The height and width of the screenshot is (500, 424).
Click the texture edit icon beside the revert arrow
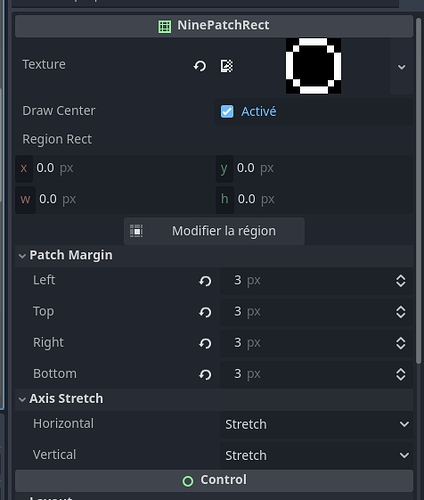[227, 66]
